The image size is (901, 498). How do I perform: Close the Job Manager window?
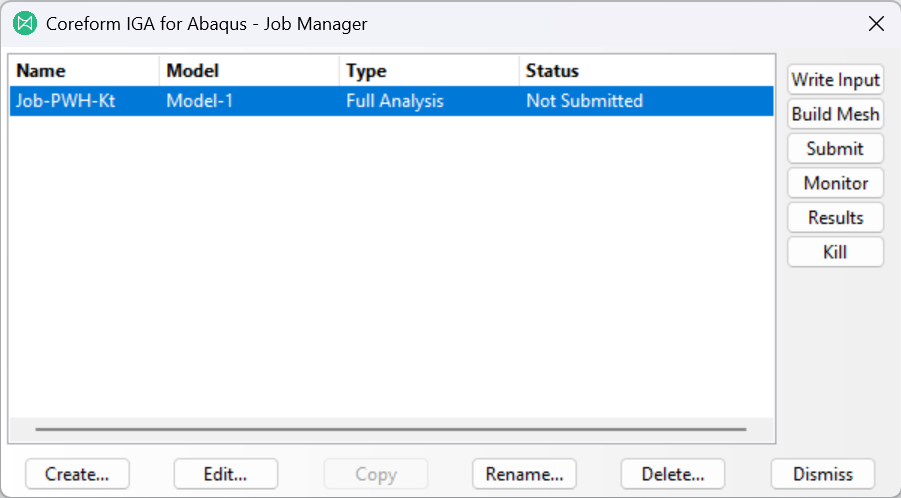[x=876, y=24]
